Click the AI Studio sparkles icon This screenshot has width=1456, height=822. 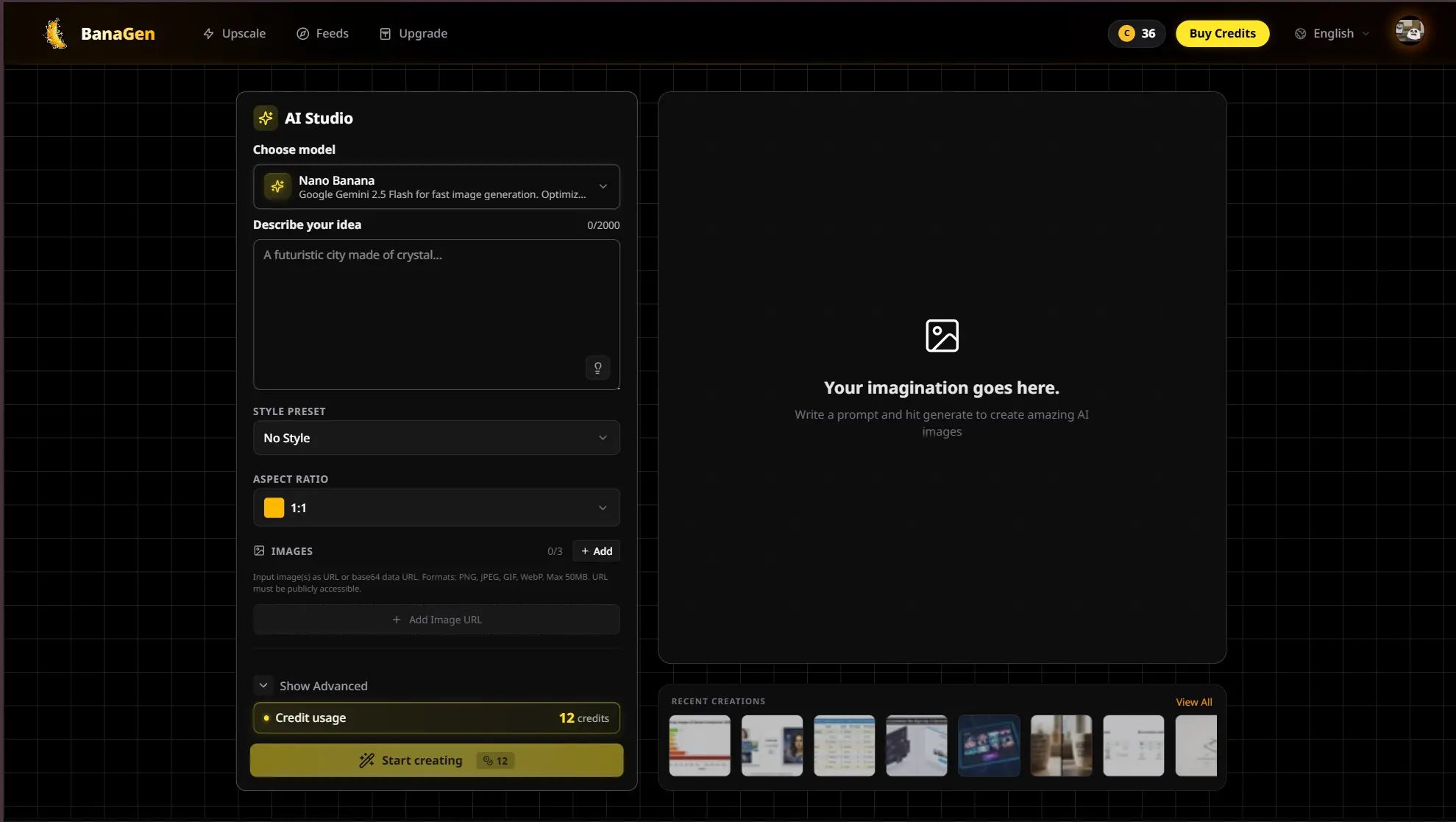click(265, 118)
